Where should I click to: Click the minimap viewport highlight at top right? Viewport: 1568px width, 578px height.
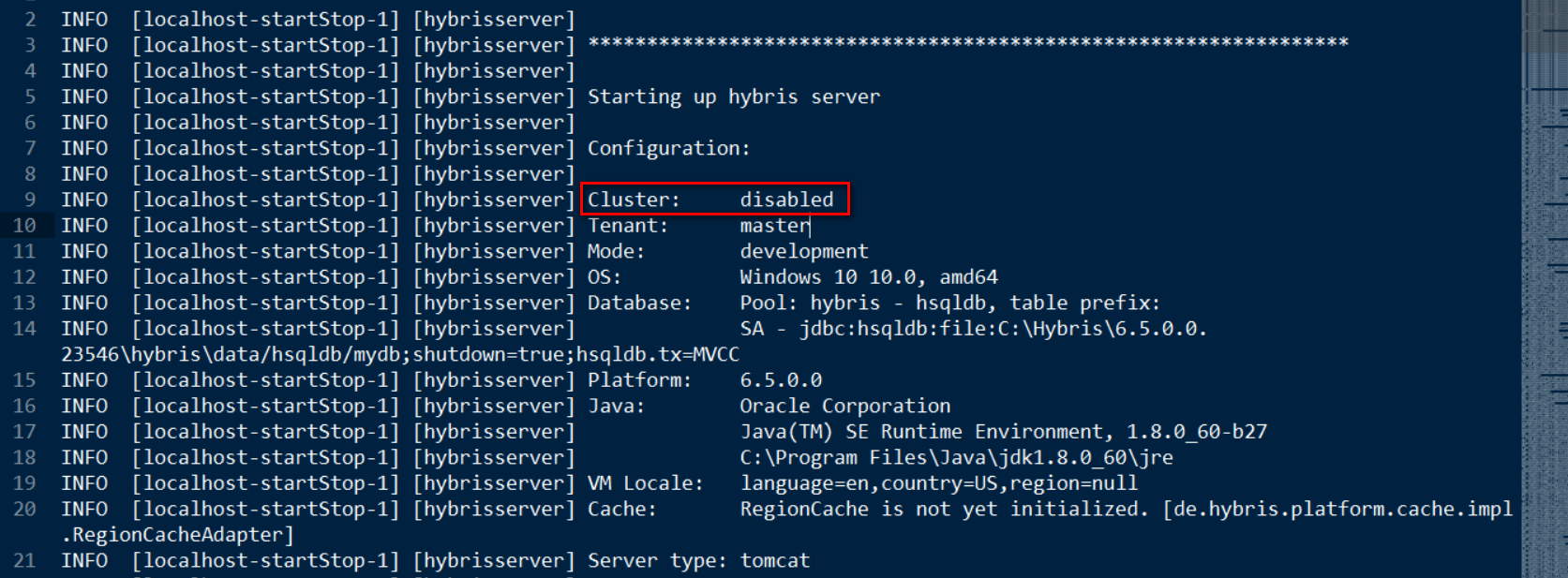pyautogui.click(x=1545, y=26)
